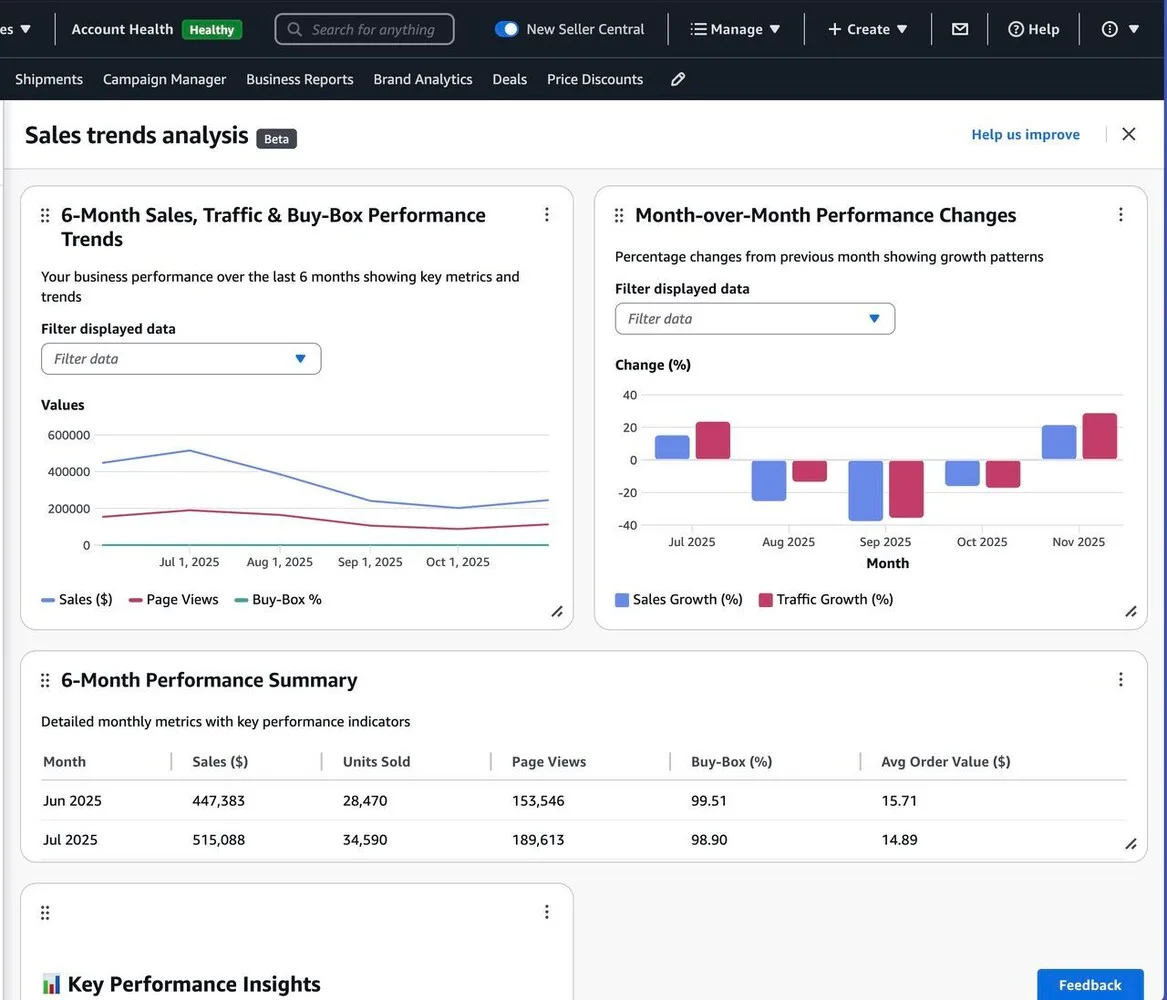Open options menu of Month-over-Month card

pyautogui.click(x=1120, y=214)
